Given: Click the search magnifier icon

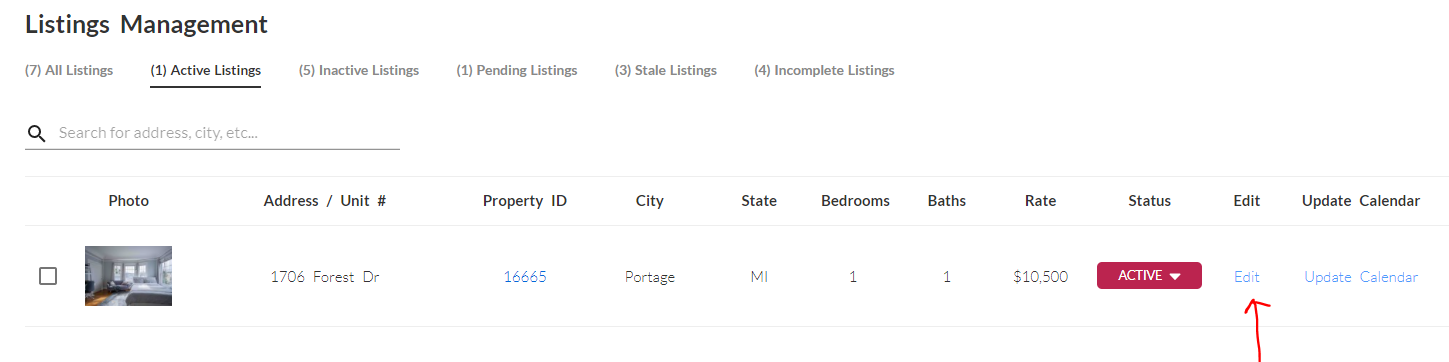Looking at the screenshot, I should [x=36, y=133].
